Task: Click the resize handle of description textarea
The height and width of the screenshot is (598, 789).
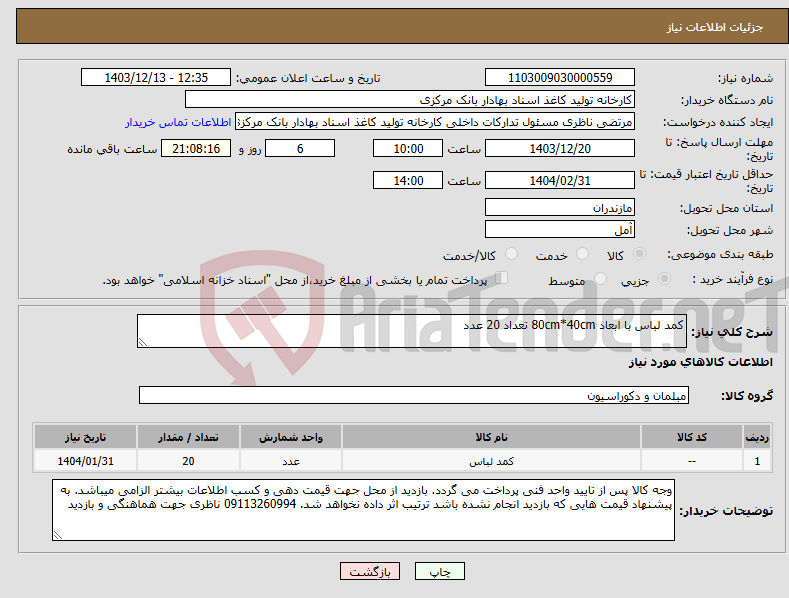Action: coord(142,343)
